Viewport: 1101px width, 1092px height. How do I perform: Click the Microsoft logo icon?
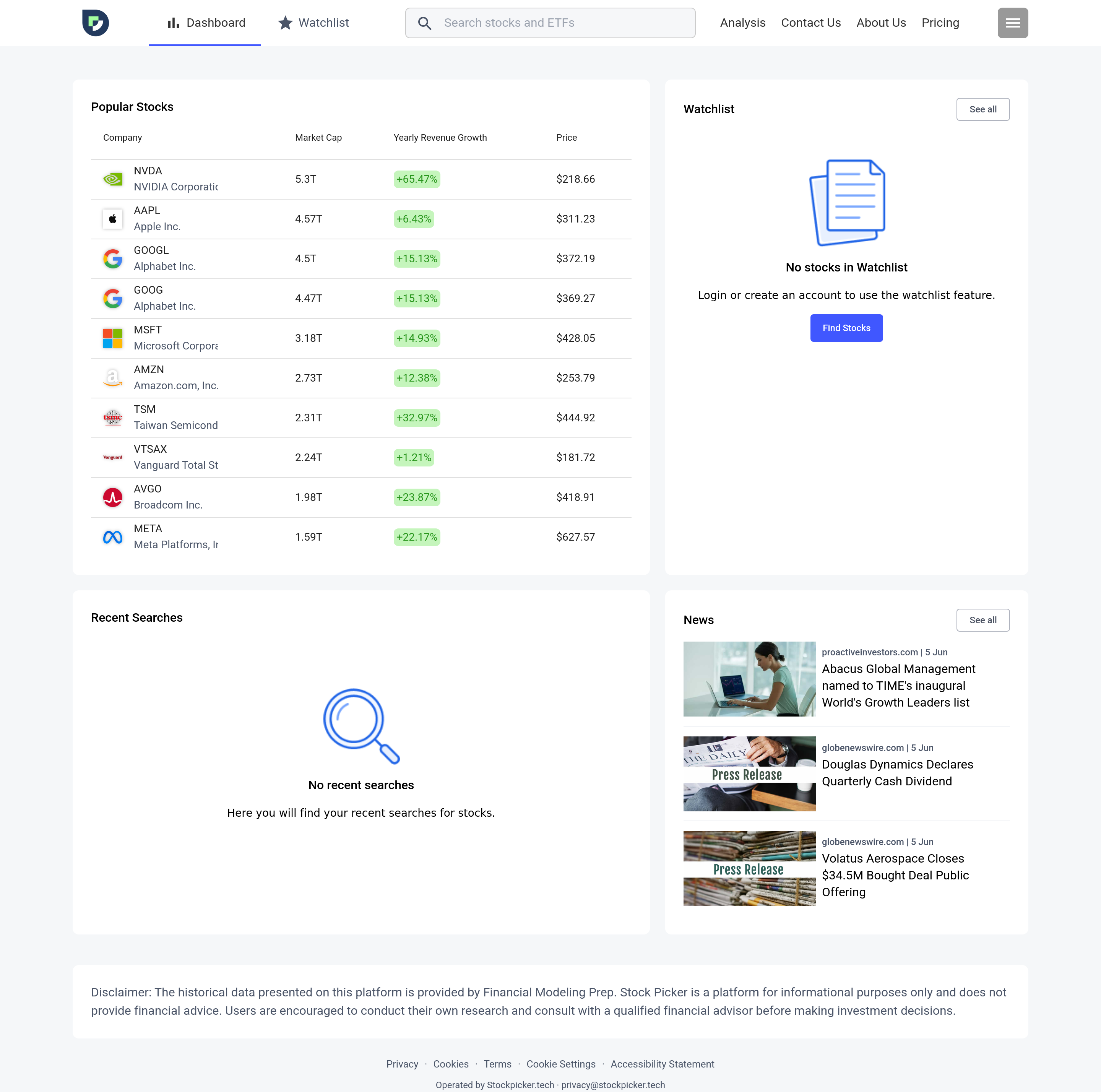coord(113,338)
